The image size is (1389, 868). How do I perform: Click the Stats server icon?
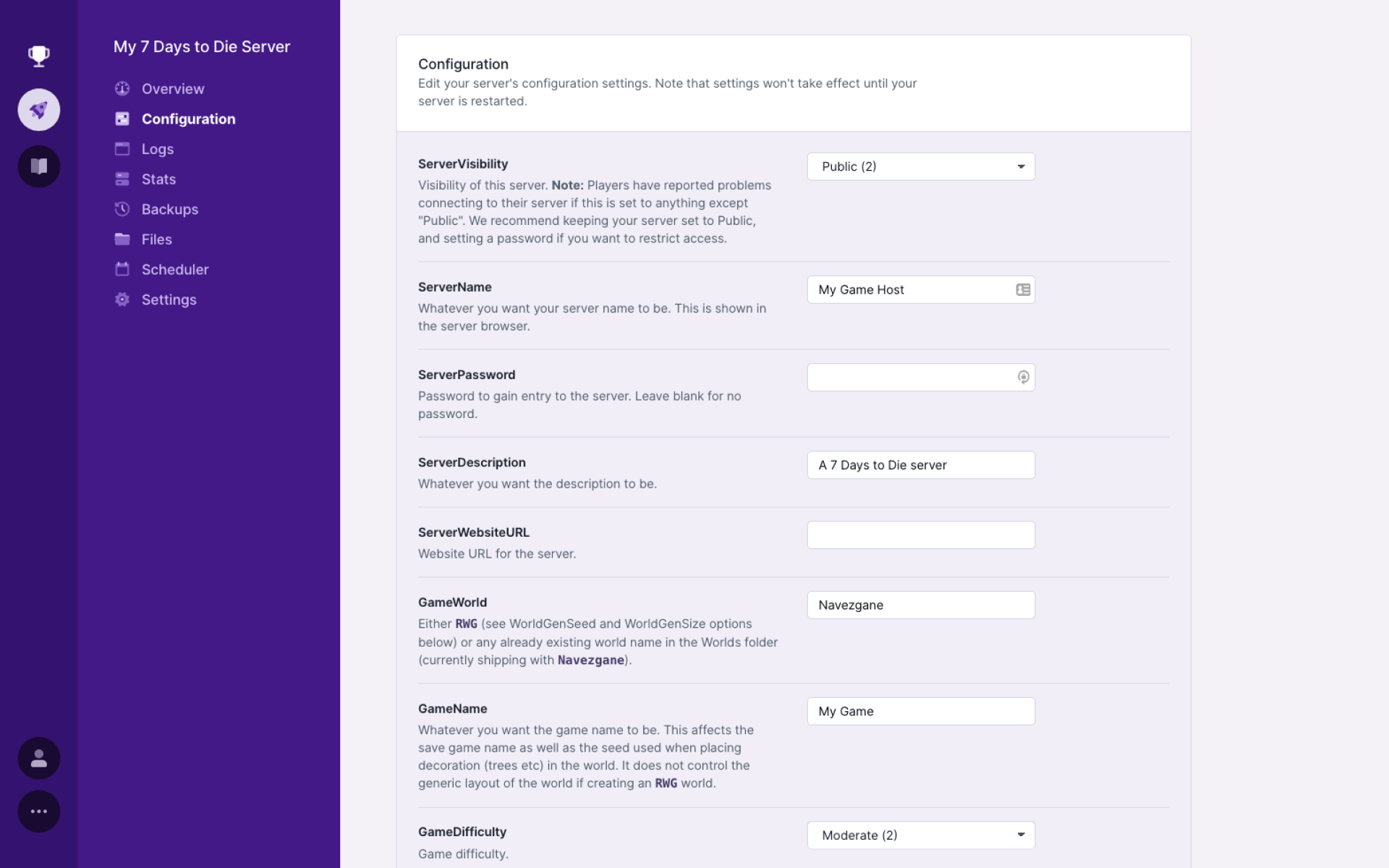pos(122,179)
